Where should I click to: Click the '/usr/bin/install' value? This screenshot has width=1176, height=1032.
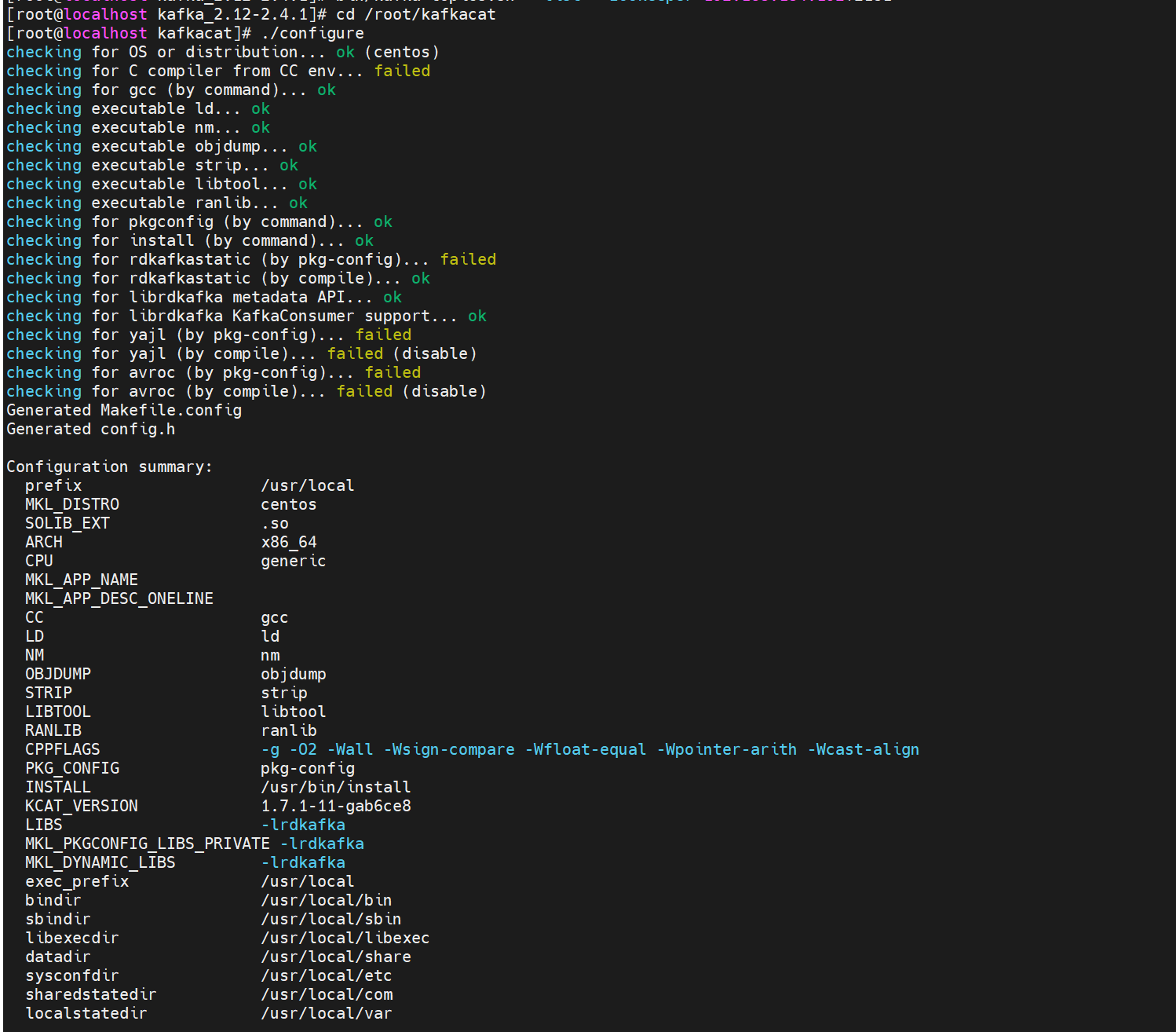click(336, 787)
